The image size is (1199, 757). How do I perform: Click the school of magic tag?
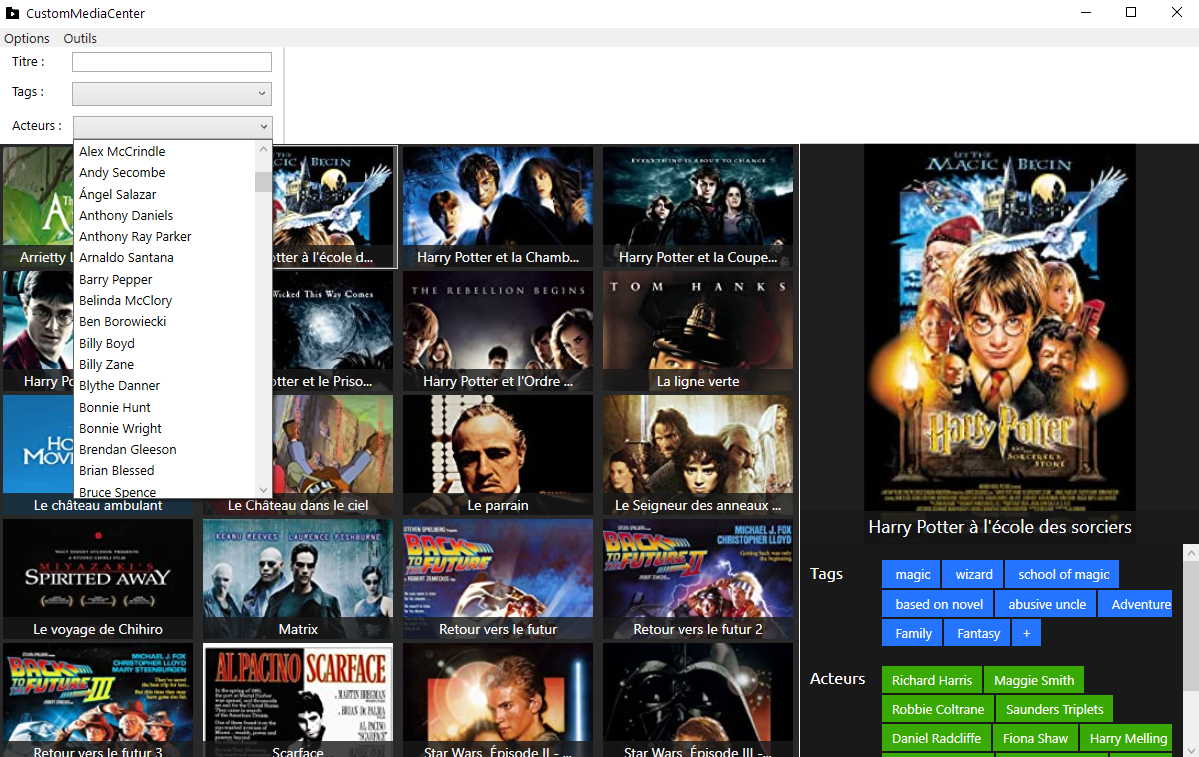coord(1064,574)
